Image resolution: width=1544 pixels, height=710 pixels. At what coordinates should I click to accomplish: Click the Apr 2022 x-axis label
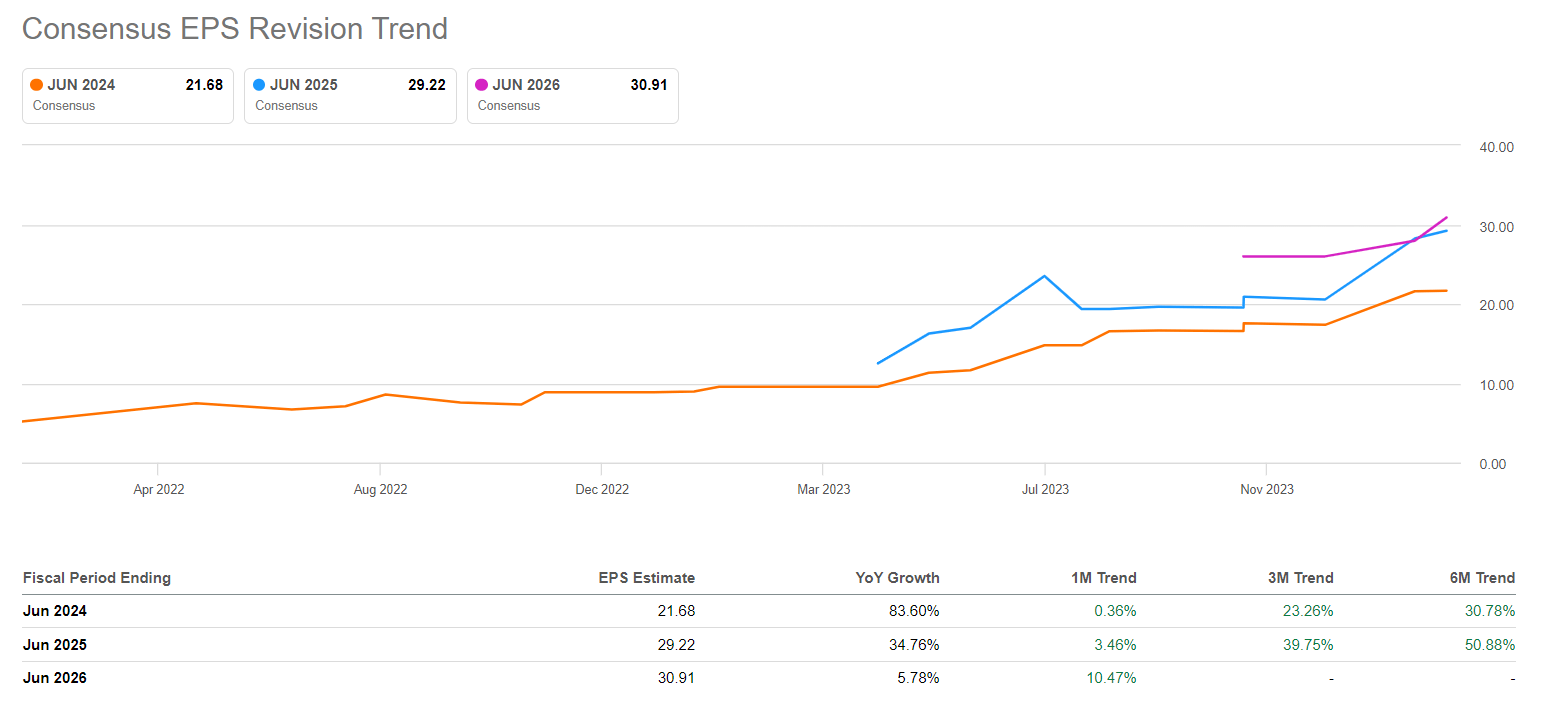pos(159,489)
